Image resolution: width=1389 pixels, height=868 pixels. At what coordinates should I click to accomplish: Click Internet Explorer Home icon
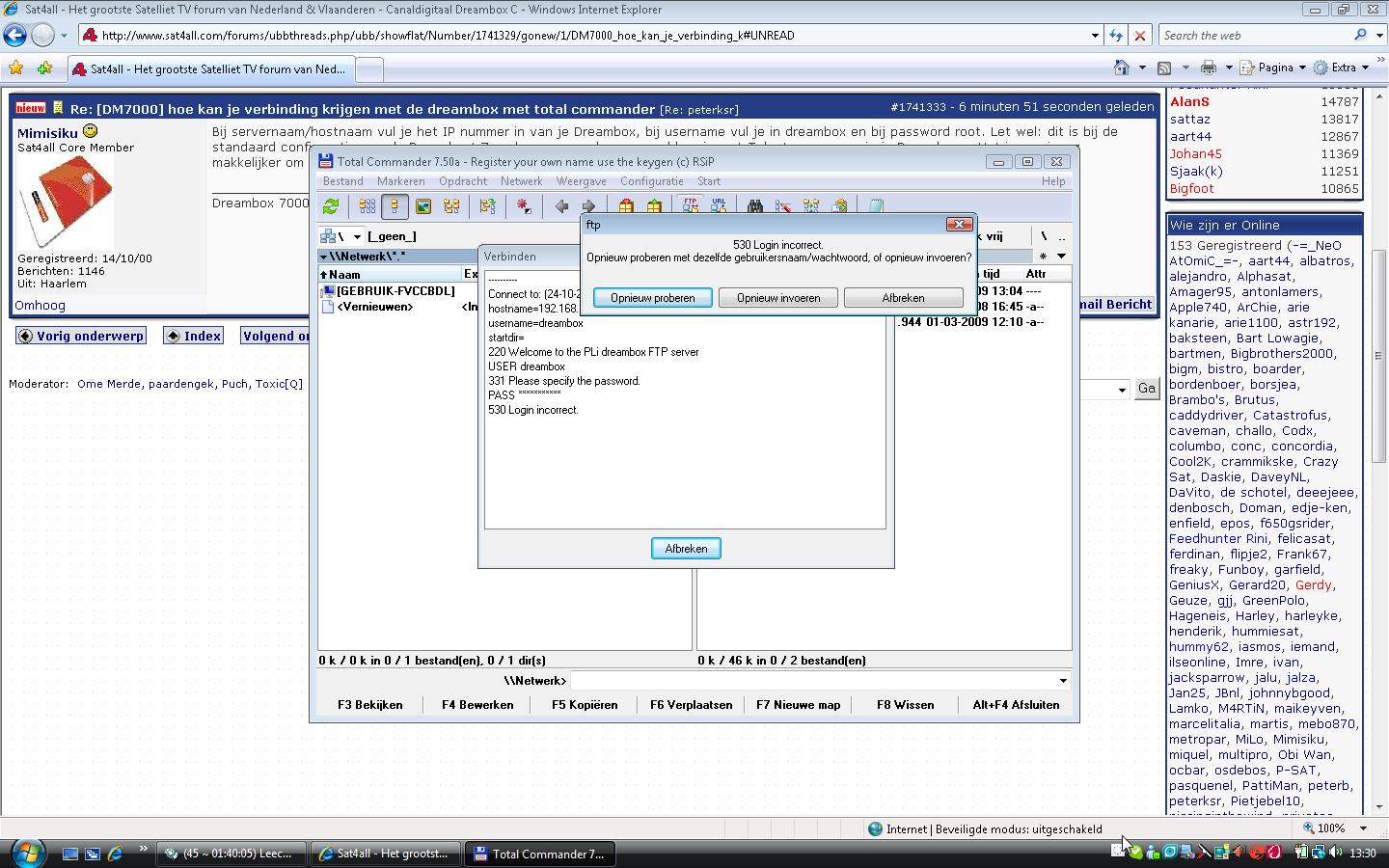[1121, 68]
